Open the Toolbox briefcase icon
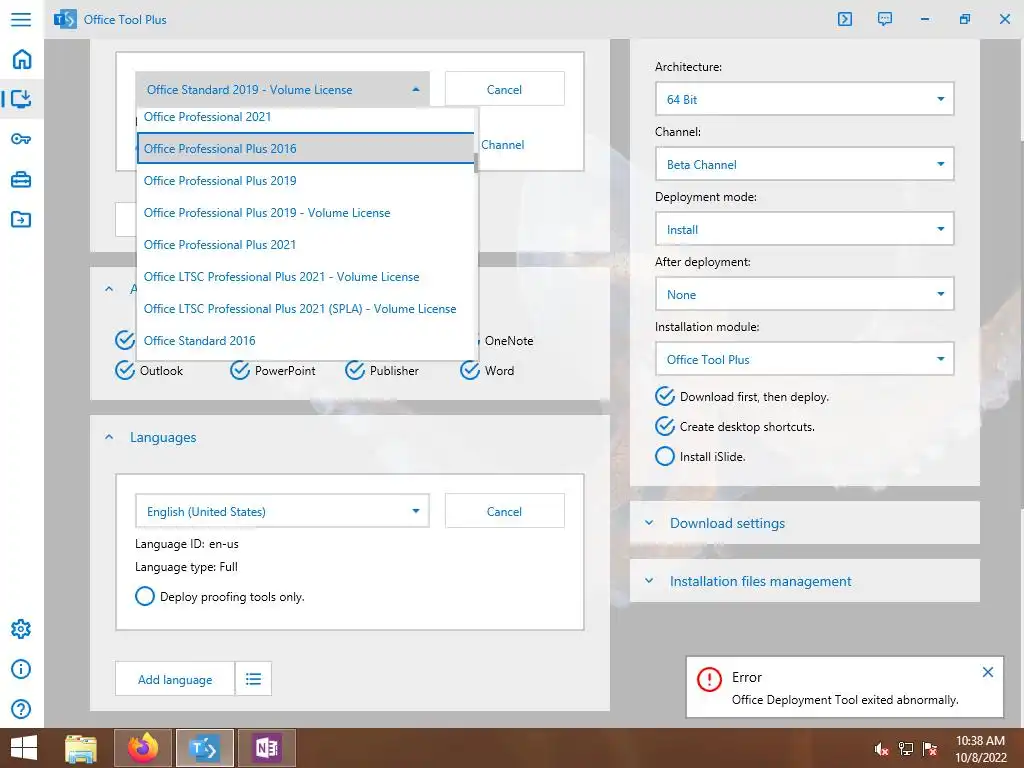Screen dimensions: 1024x768 pyautogui.click(x=21, y=179)
